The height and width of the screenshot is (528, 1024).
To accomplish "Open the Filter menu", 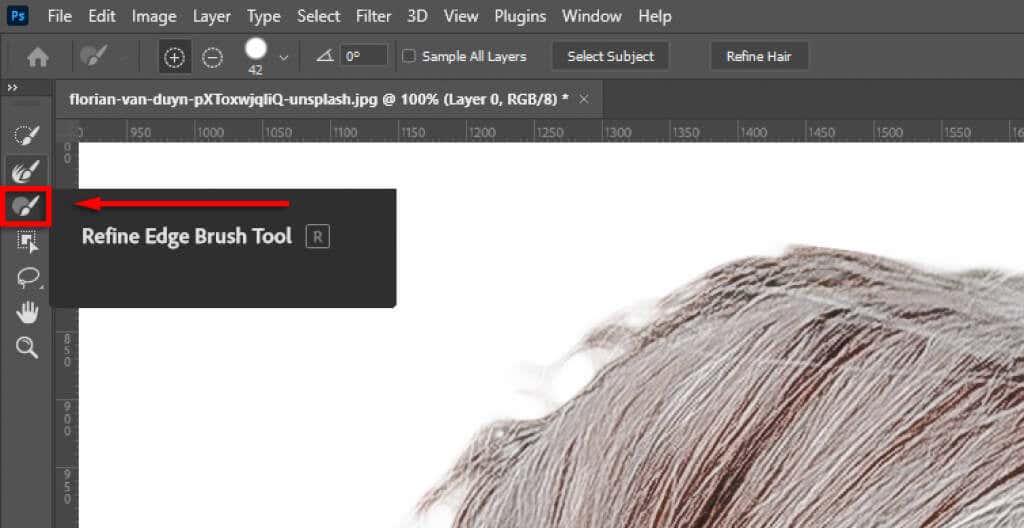I will pos(374,16).
